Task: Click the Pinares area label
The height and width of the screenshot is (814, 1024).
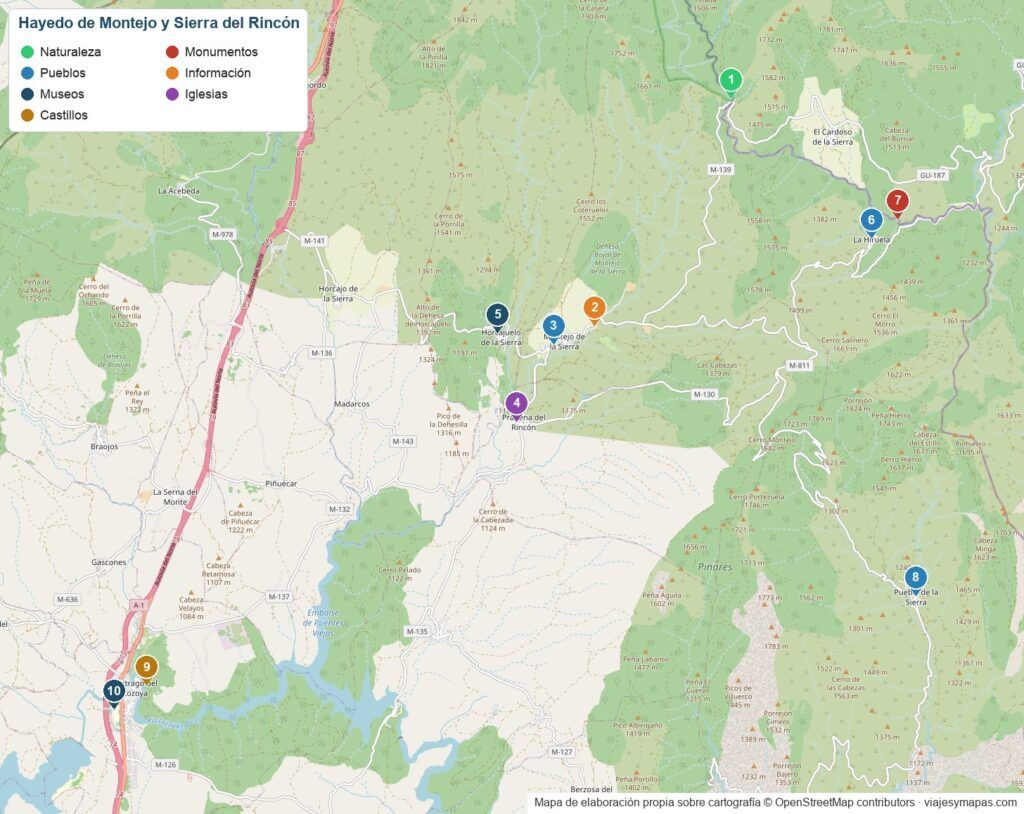Action: (715, 566)
